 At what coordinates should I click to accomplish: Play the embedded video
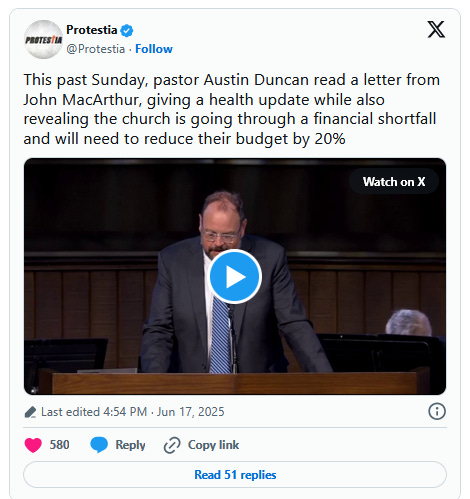pos(235,276)
